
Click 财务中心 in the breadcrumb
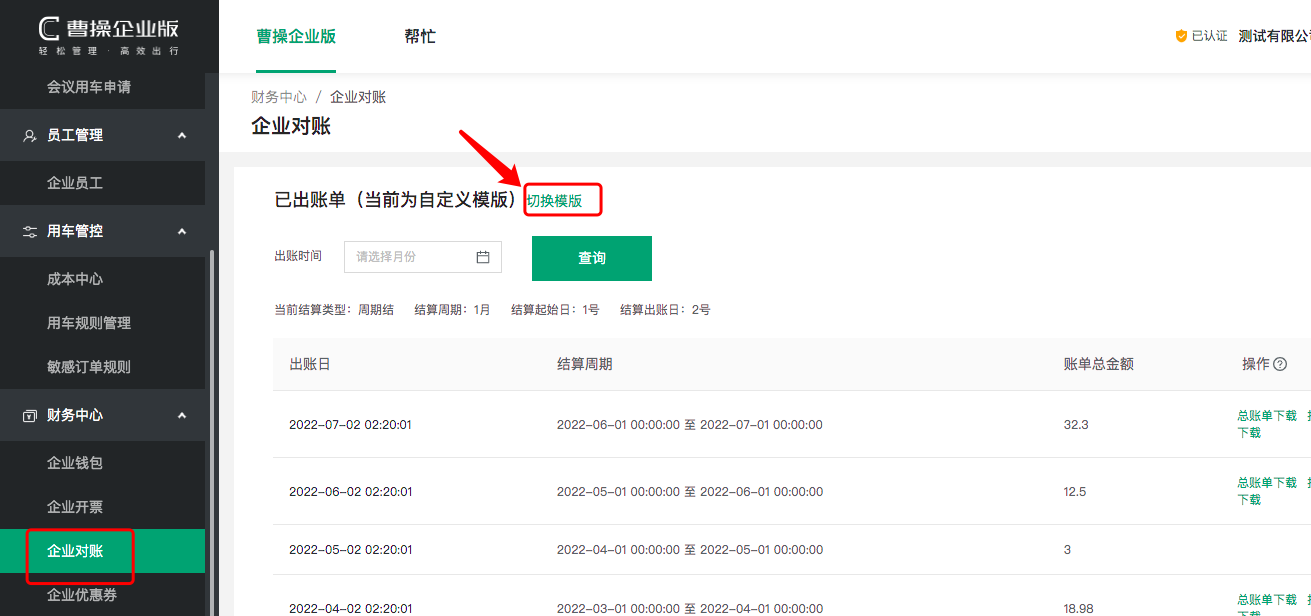coord(279,97)
